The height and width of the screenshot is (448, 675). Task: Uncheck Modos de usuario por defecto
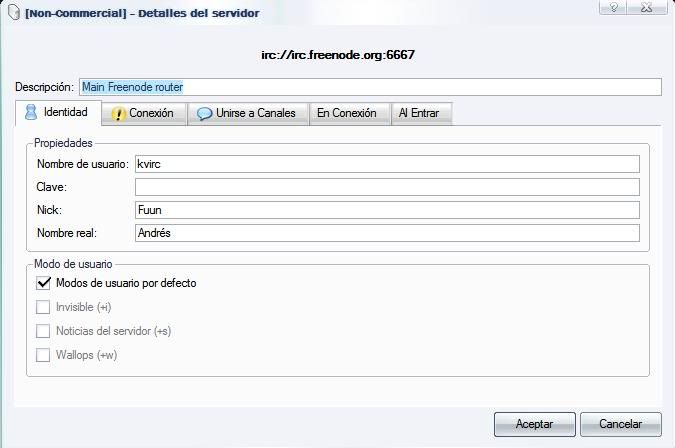pos(43,283)
